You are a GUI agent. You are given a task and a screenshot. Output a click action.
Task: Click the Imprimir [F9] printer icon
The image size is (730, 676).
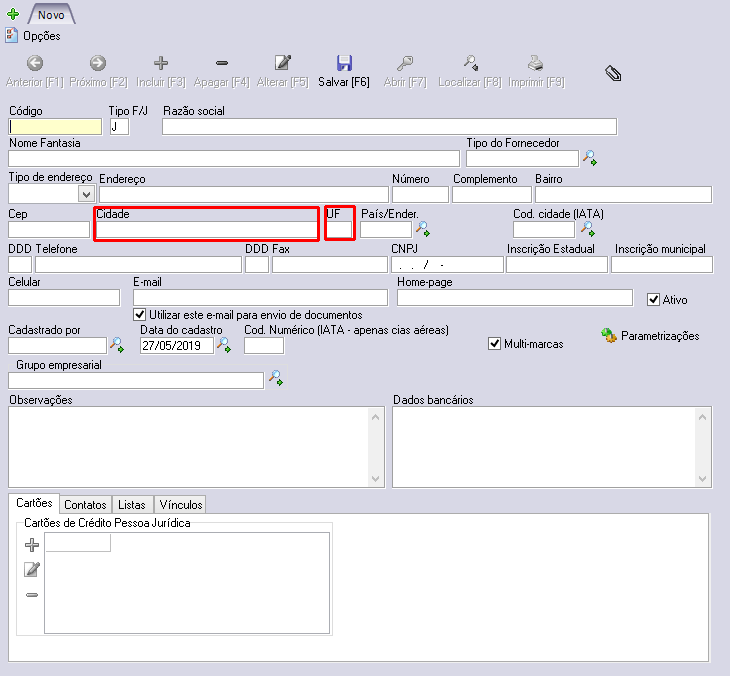click(x=536, y=63)
